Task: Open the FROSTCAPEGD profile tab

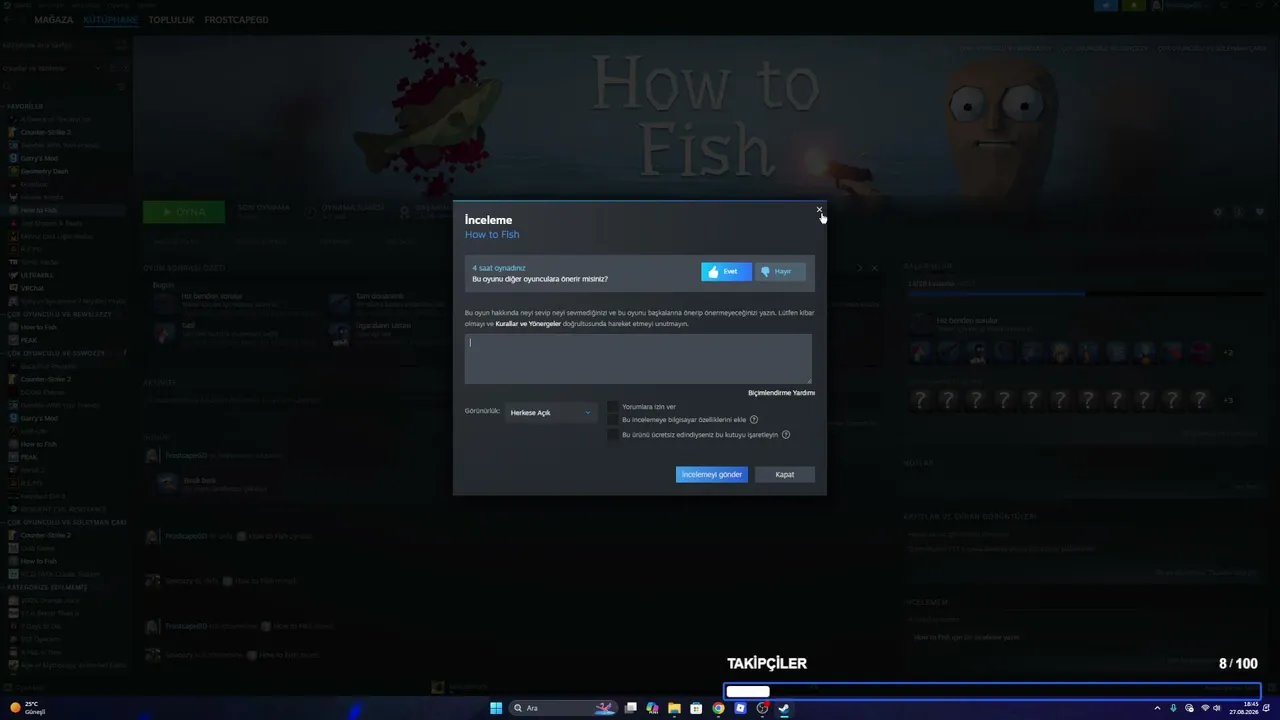Action: tap(237, 20)
